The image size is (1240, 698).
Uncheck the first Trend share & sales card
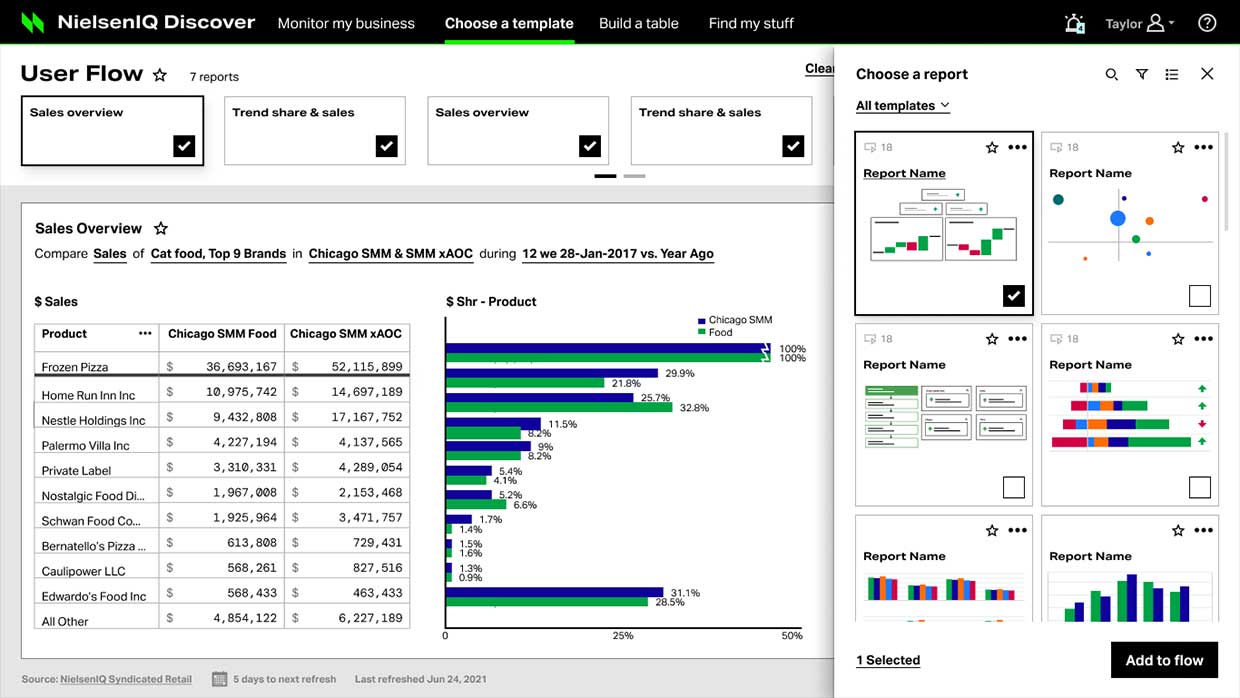coord(387,146)
